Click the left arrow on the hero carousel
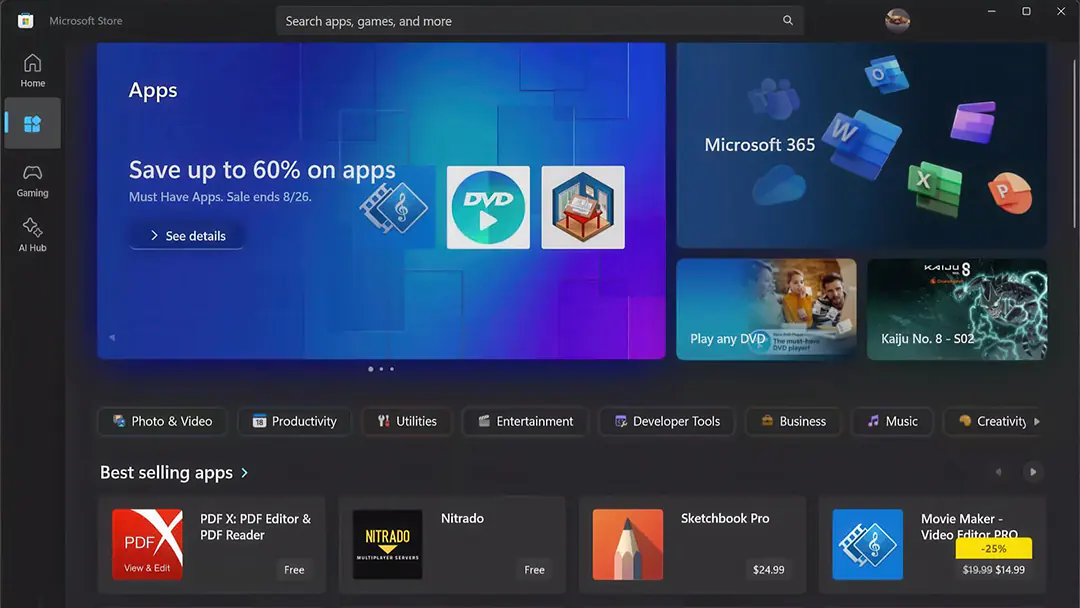This screenshot has width=1080, height=608. click(x=112, y=338)
